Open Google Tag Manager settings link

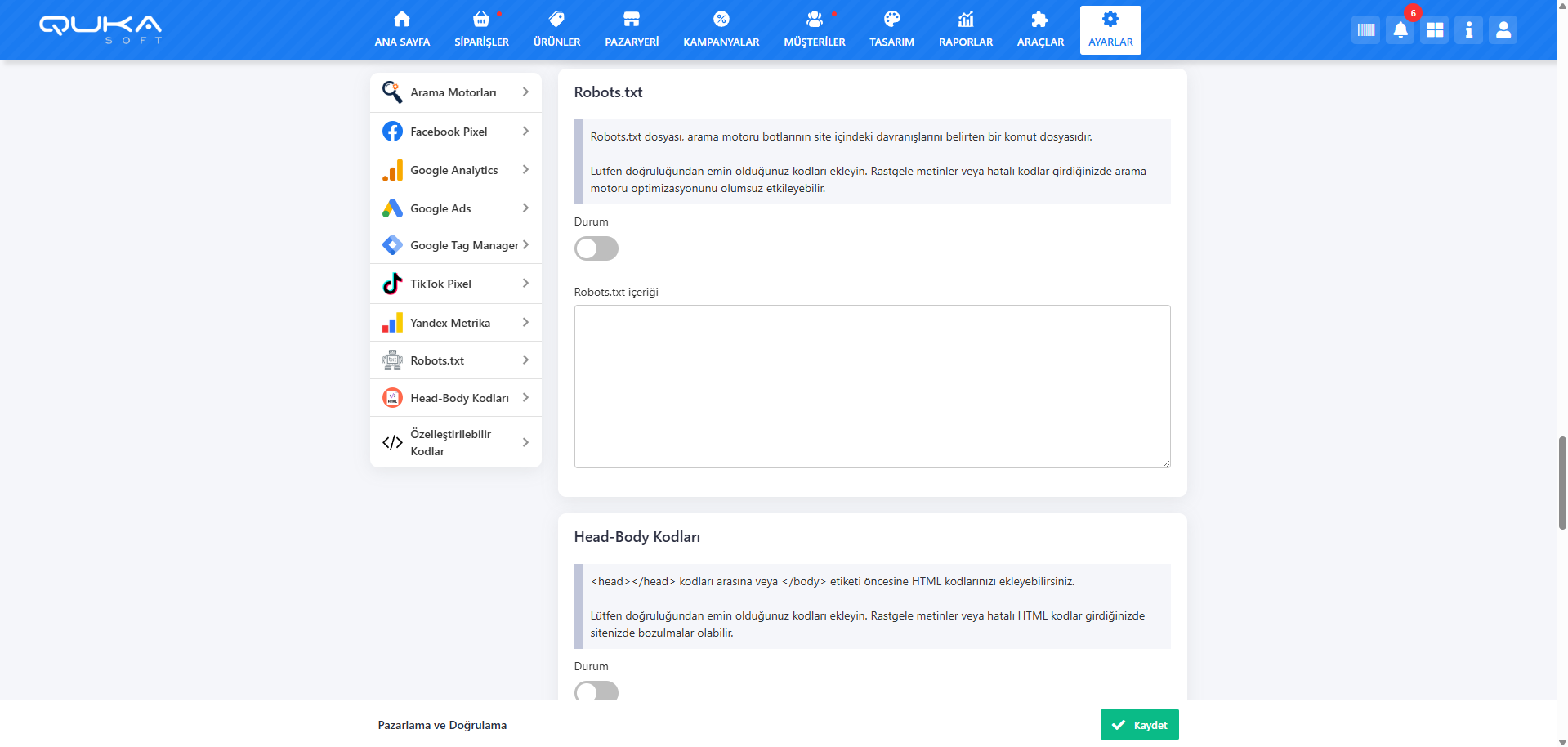coord(463,245)
